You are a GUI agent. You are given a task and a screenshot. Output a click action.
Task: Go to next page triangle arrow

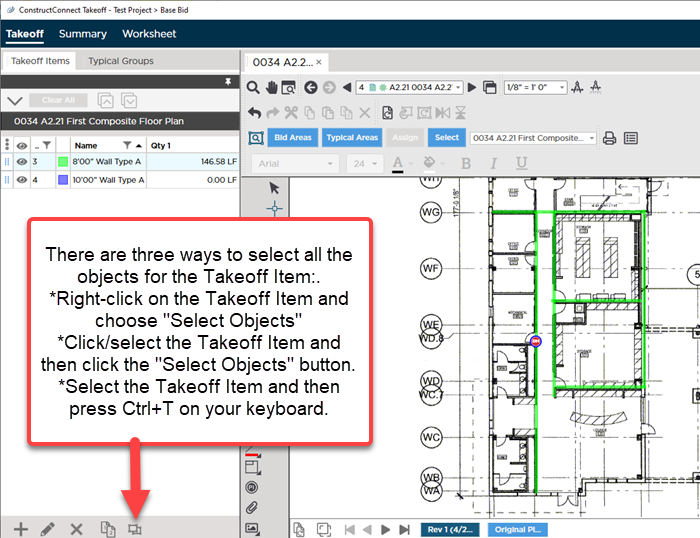coord(472,88)
